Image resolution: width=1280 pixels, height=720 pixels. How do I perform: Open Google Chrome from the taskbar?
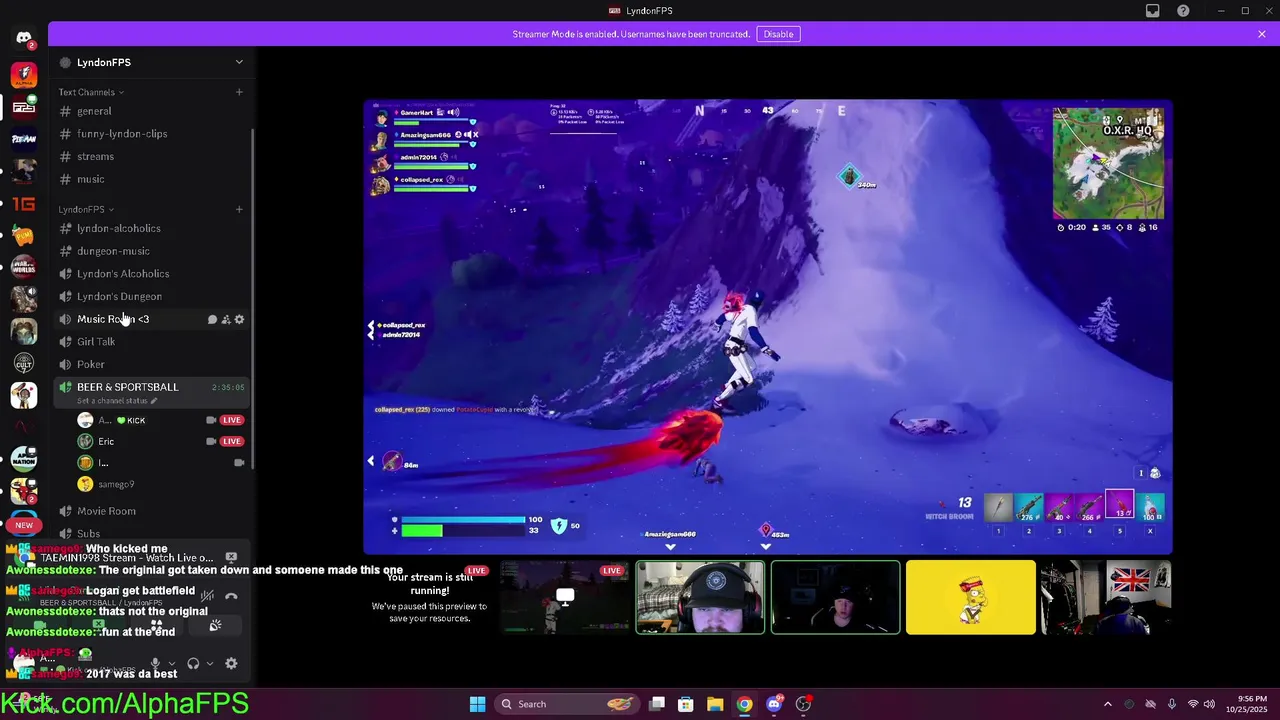[x=744, y=704]
